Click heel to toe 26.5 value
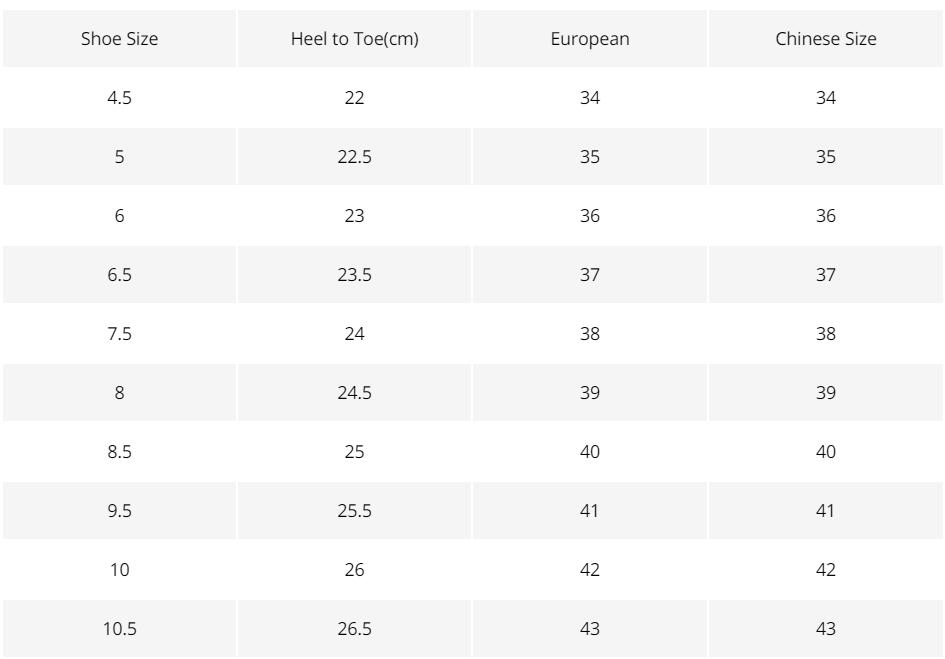This screenshot has height=659, width=945. point(354,629)
